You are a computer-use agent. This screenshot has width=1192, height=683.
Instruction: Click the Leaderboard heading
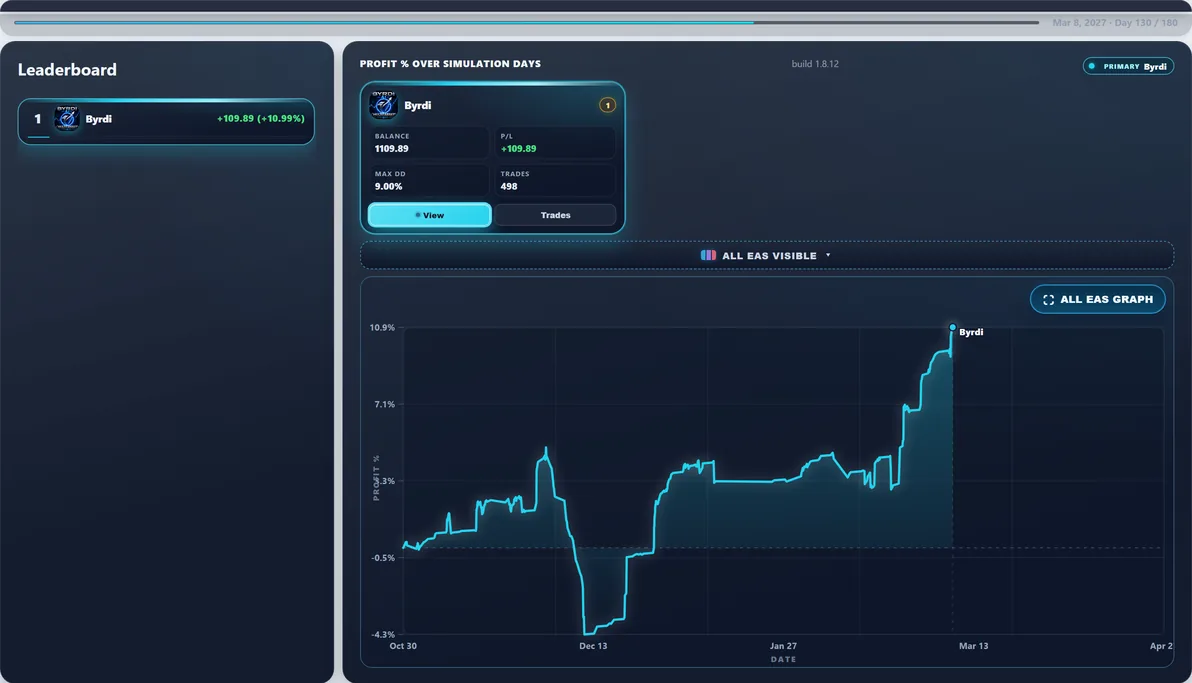(x=68, y=70)
